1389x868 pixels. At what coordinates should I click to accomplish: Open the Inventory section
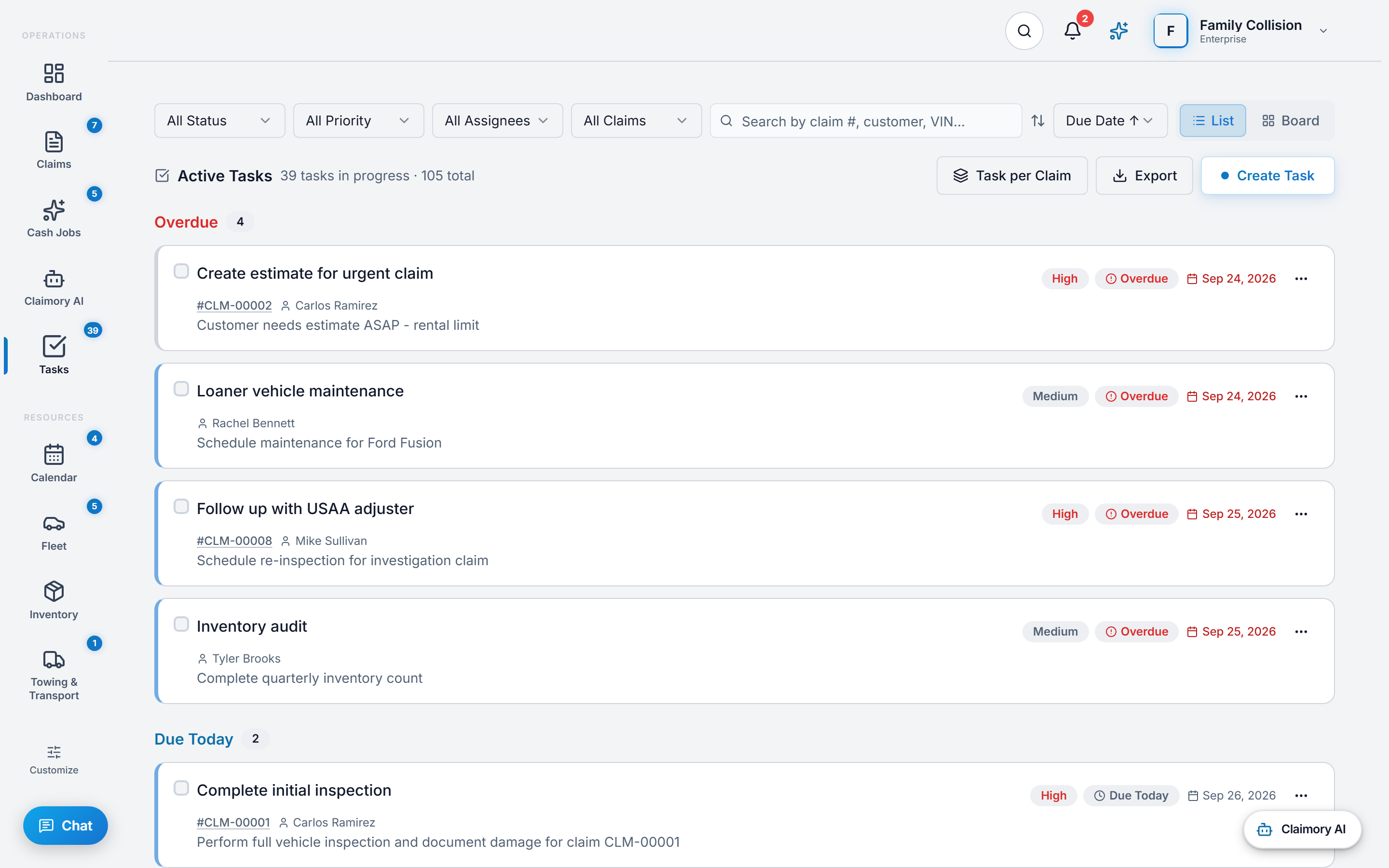click(54, 600)
